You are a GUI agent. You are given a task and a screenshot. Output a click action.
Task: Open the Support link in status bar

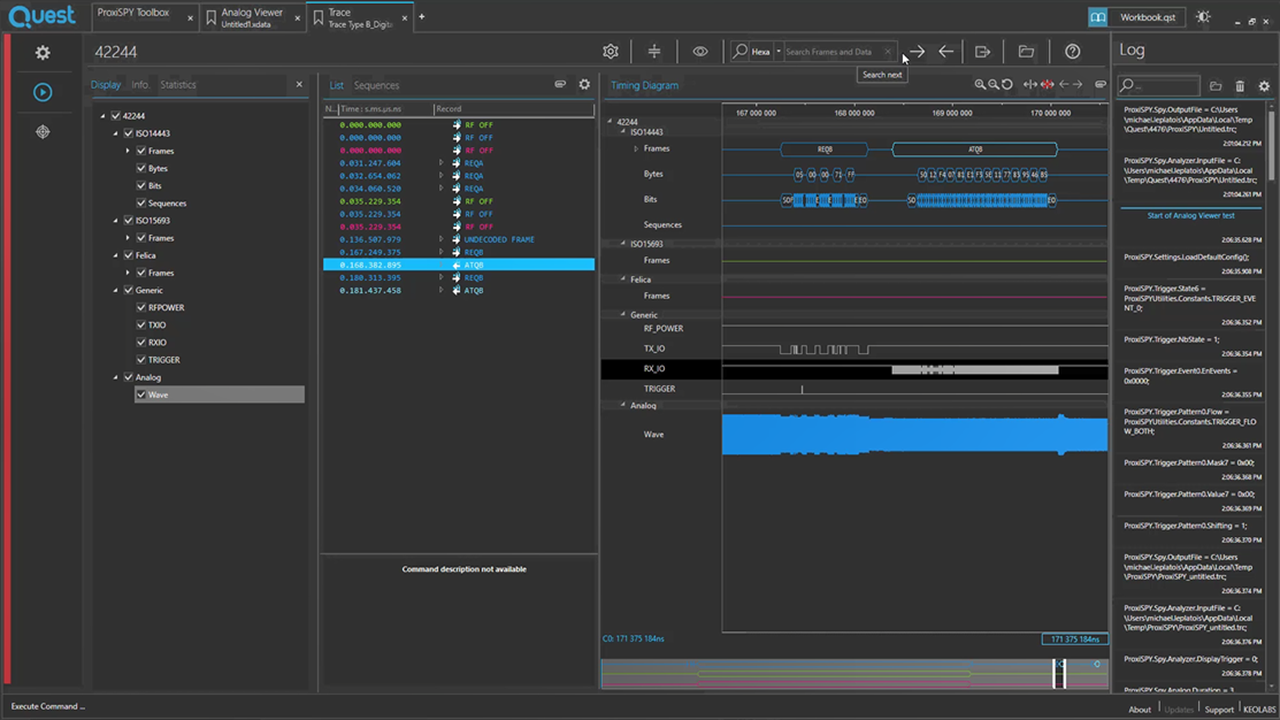pos(1219,710)
